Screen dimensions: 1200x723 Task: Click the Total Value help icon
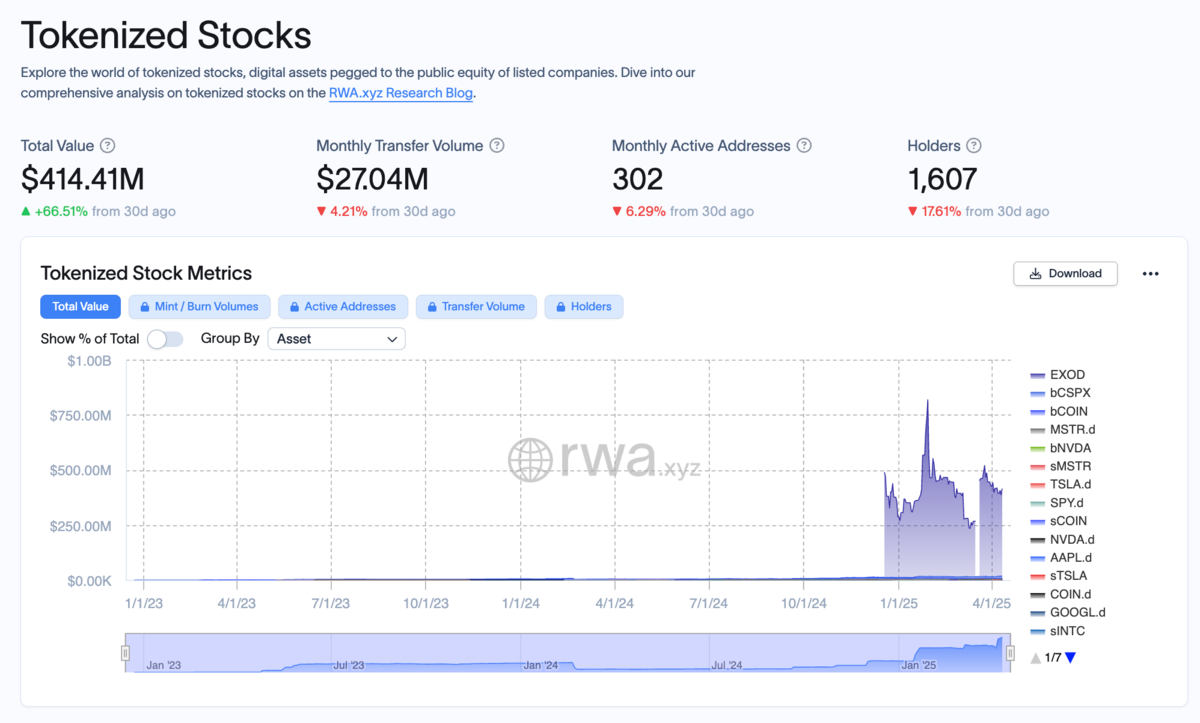pyautogui.click(x=108, y=146)
